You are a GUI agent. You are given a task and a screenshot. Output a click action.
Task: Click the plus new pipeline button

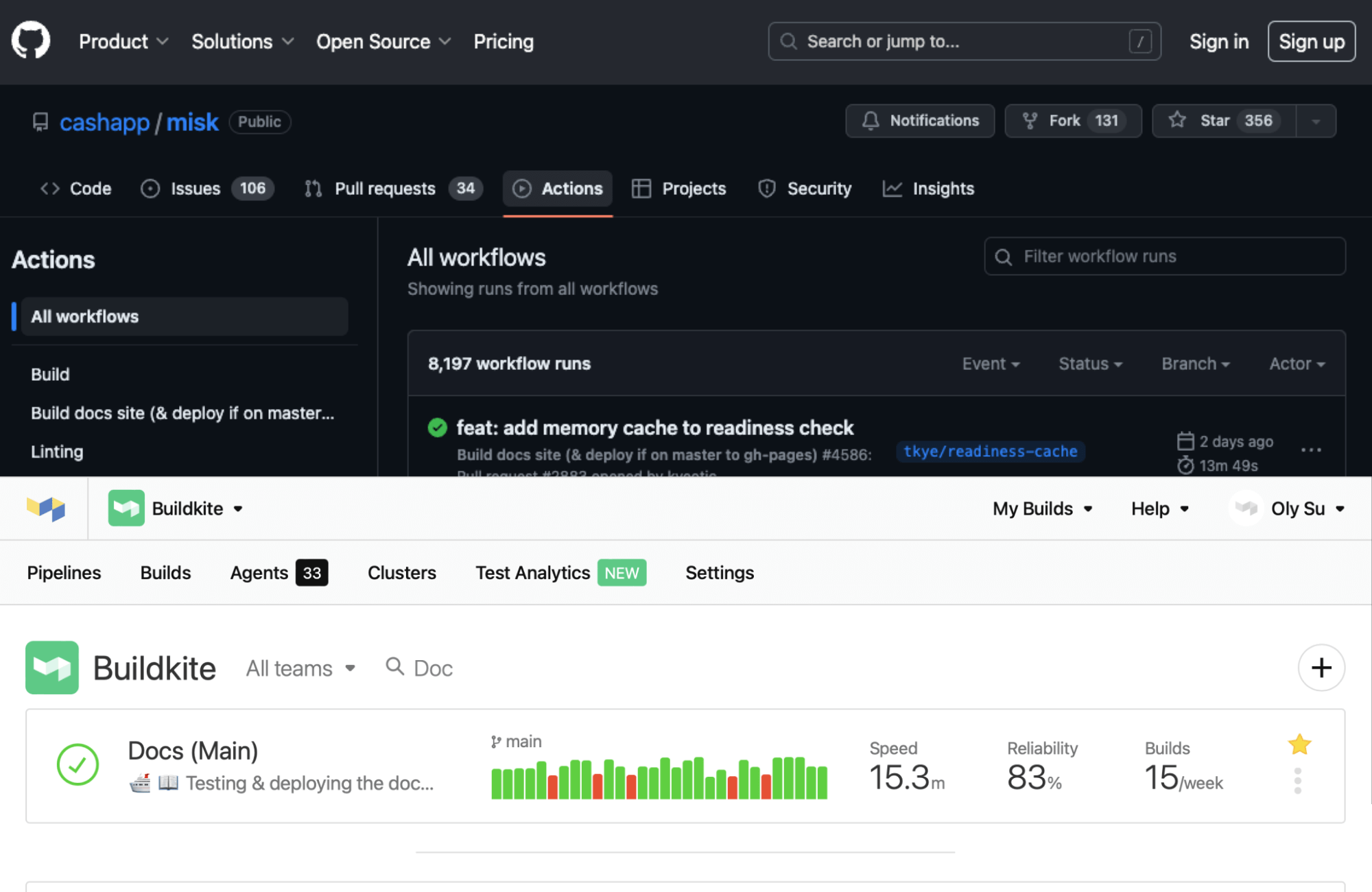tap(1321, 668)
